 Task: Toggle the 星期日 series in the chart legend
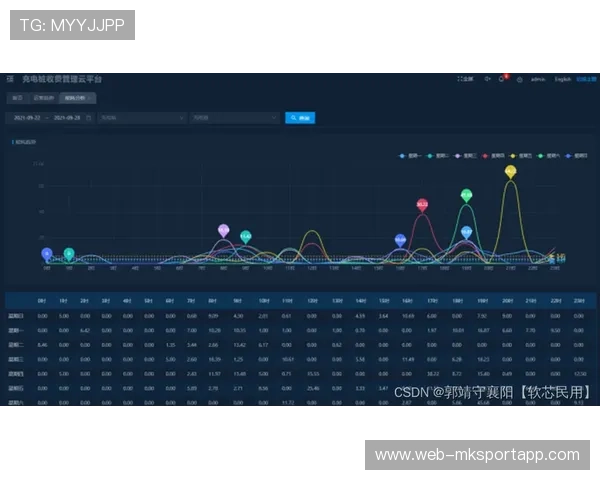(x=580, y=156)
